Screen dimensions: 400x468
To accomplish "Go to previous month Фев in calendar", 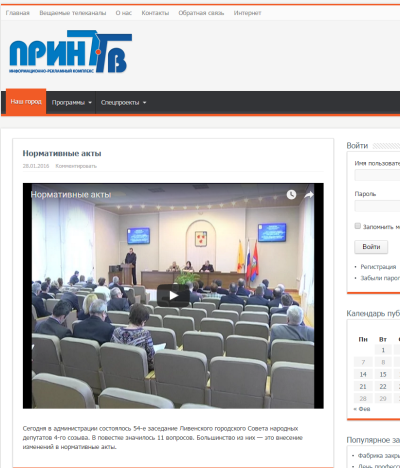I will (362, 409).
